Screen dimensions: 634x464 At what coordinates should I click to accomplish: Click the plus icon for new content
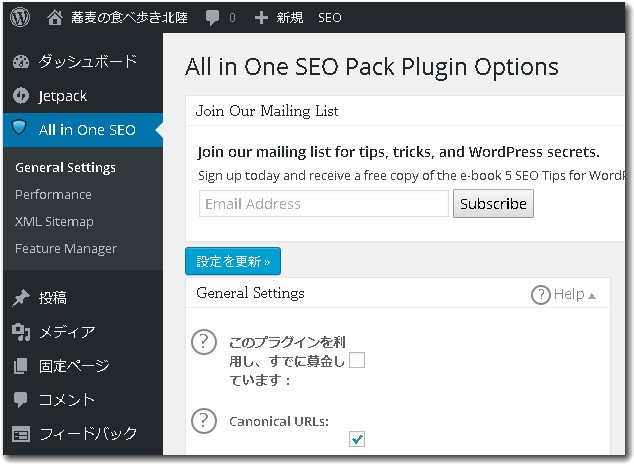click(261, 18)
